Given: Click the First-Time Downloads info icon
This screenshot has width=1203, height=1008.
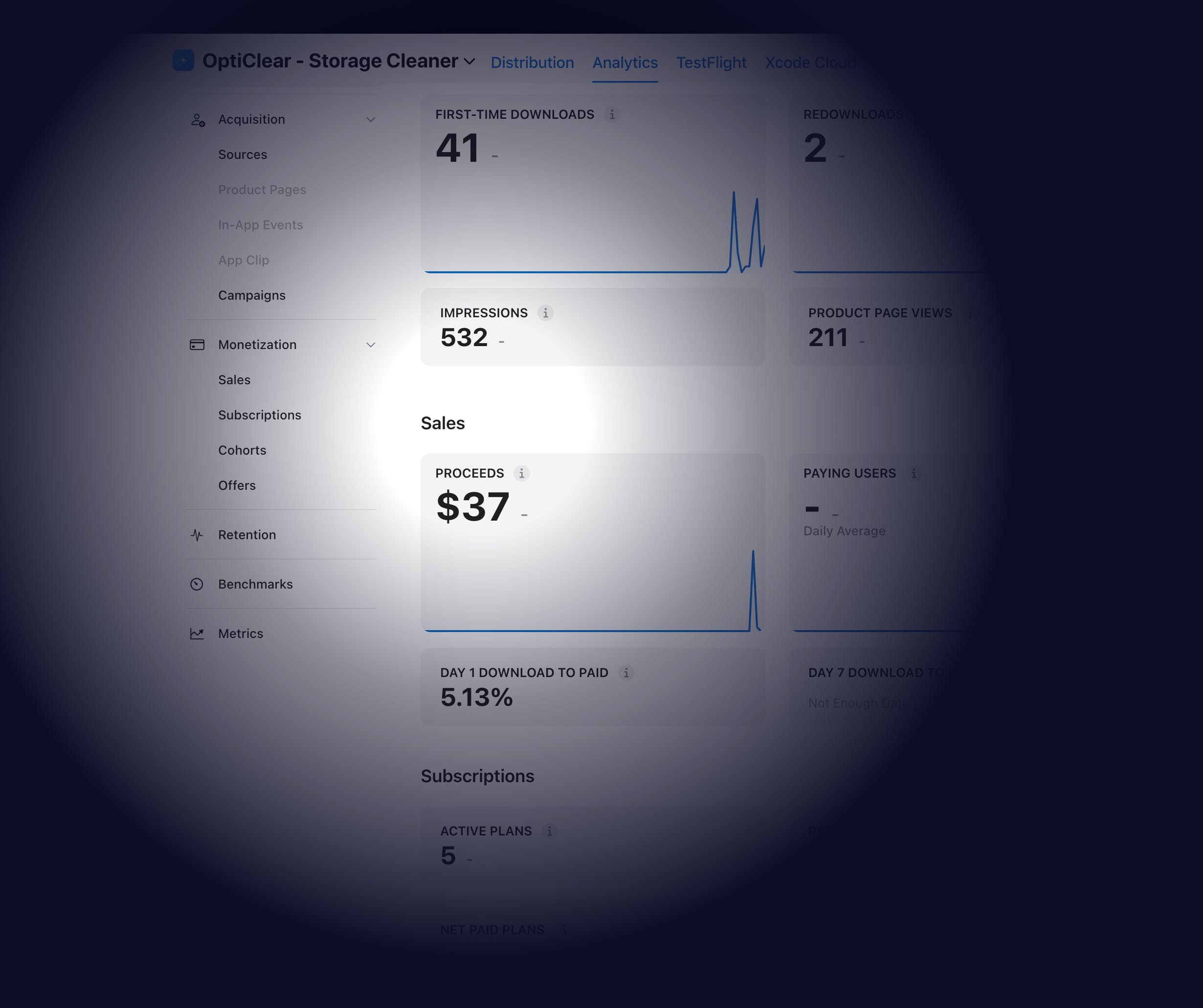Looking at the screenshot, I should (x=612, y=114).
